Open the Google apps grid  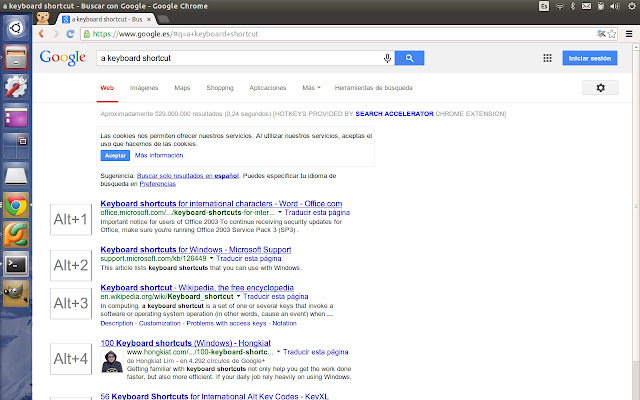tap(547, 58)
